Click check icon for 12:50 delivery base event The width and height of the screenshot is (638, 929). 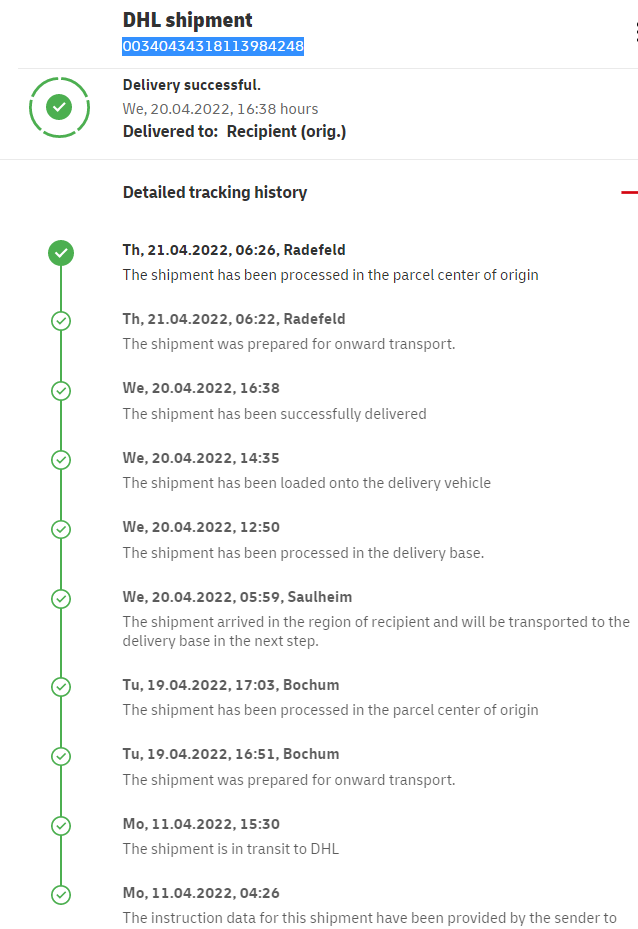pyautogui.click(x=61, y=529)
